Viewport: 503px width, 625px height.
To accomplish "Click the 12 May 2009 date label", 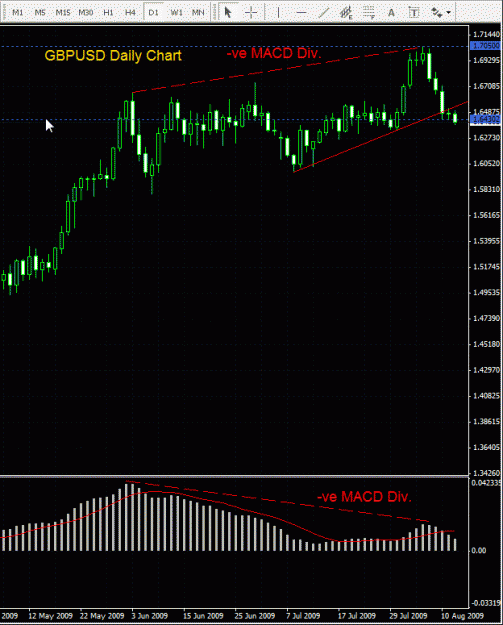I will coord(50,616).
